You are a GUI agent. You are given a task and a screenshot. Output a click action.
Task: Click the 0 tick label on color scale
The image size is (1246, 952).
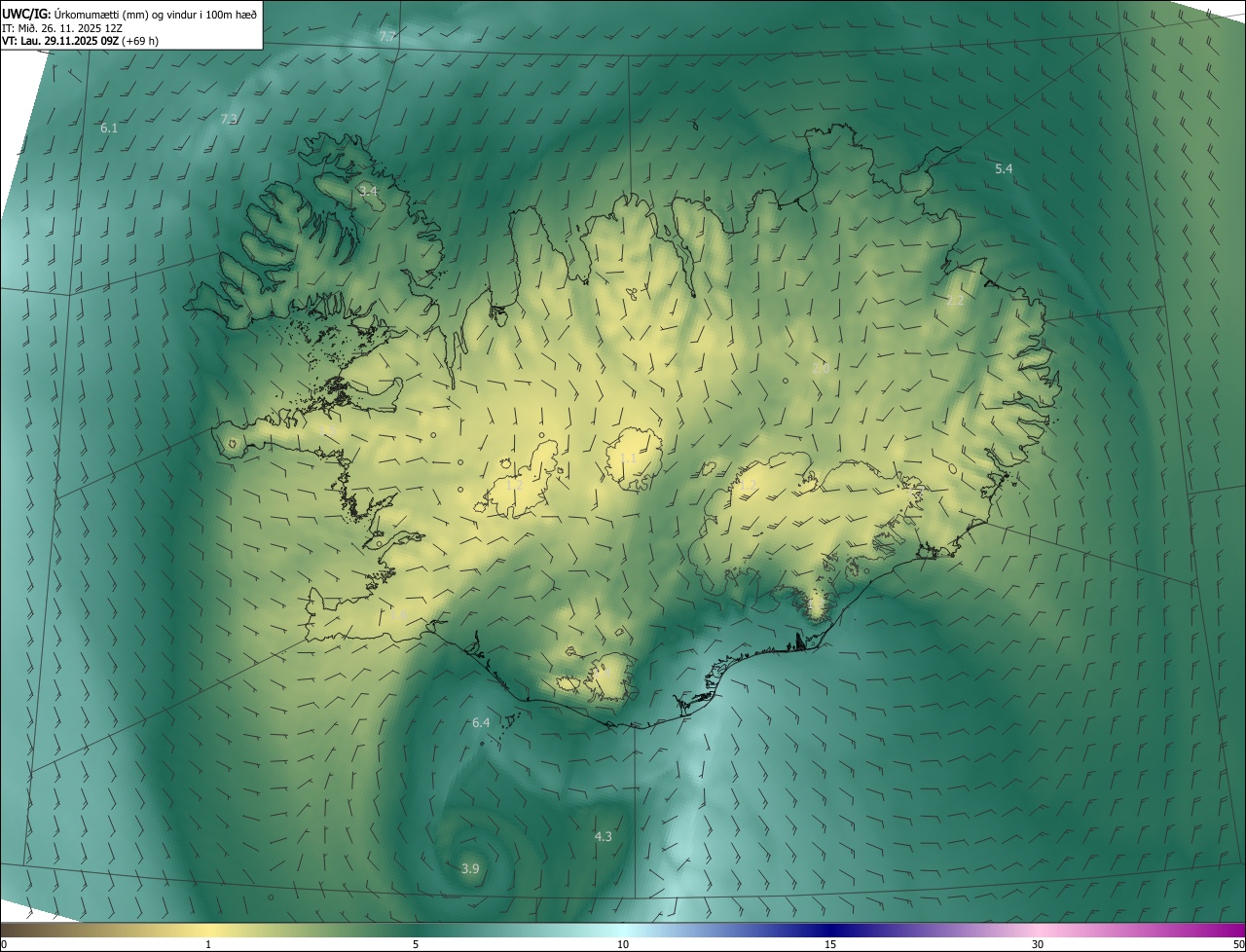[4, 945]
